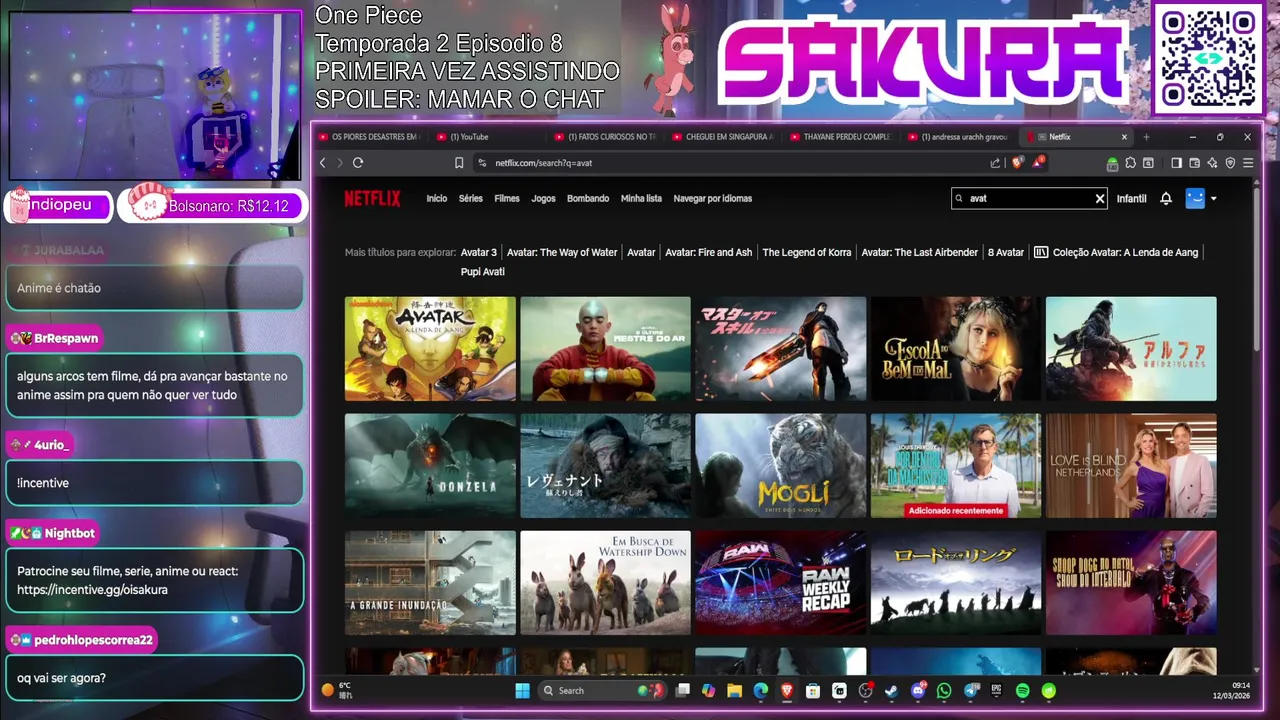Image resolution: width=1280 pixels, height=720 pixels.
Task: Click the Netflix search box containing 'avat'
Action: (x=1030, y=198)
